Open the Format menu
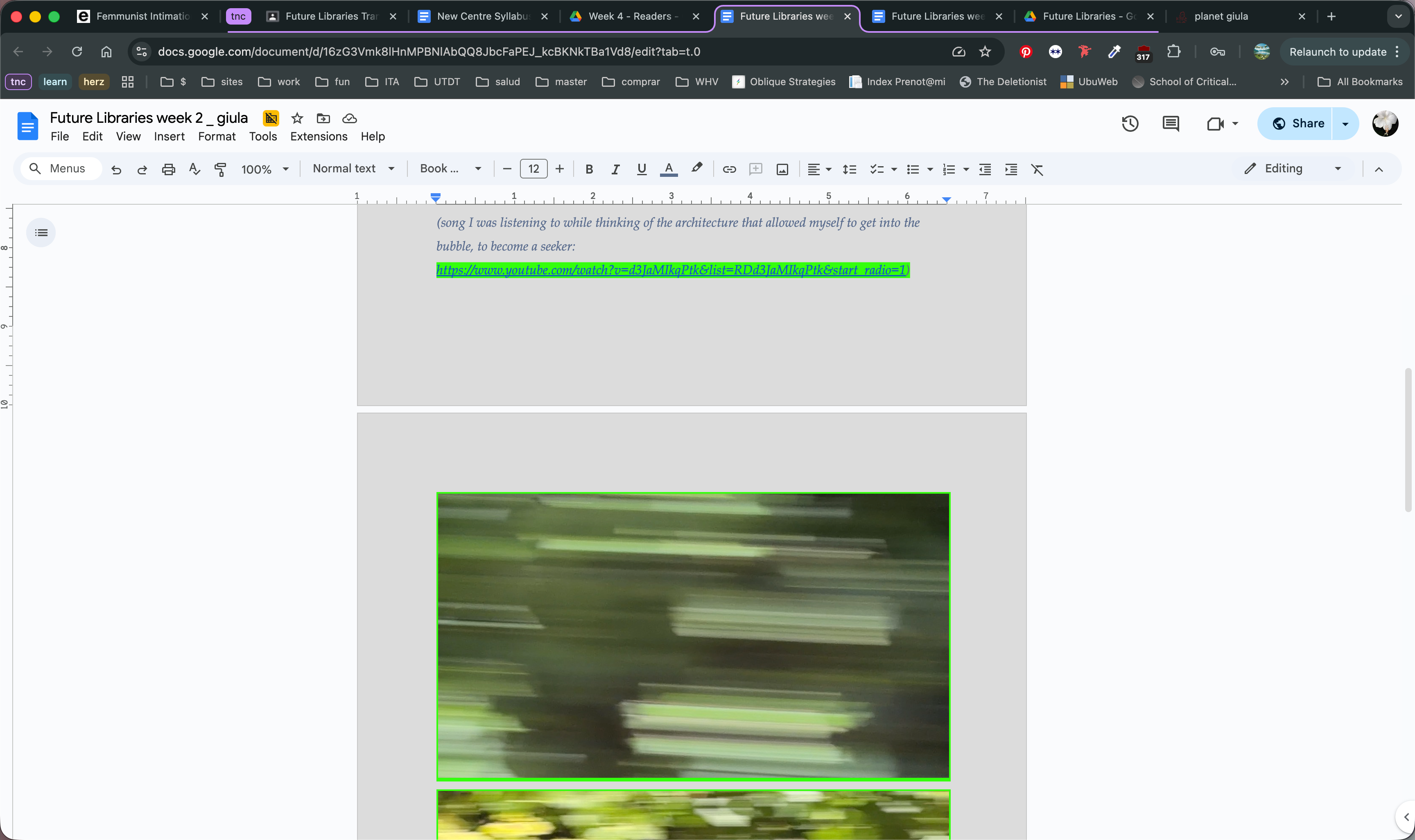 (216, 136)
